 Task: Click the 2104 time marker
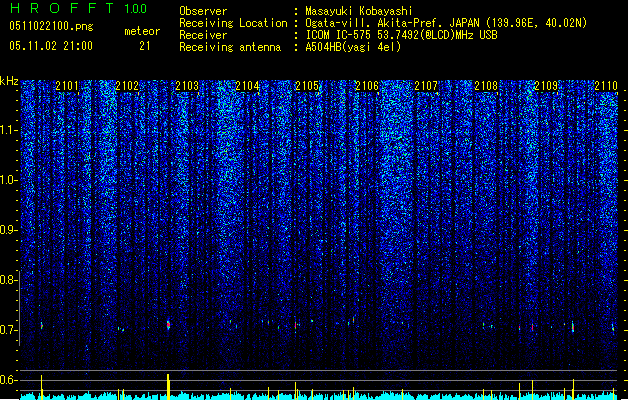(247, 85)
